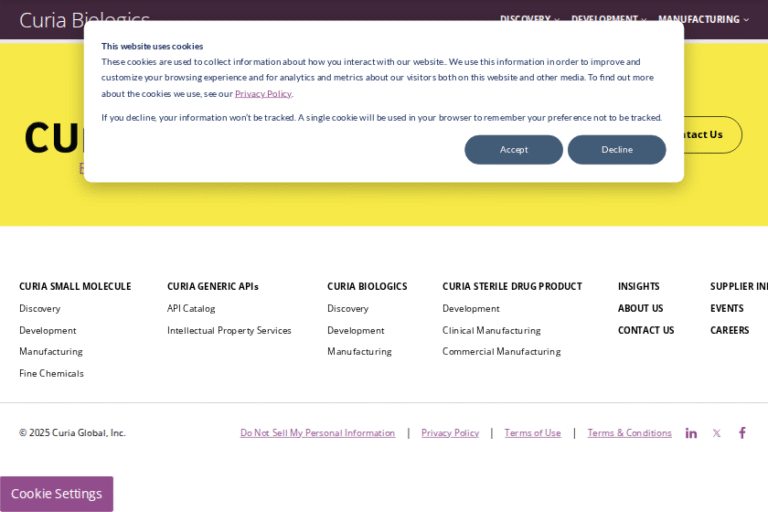This screenshot has width=768, height=512.
Task: Expand the Discovery dropdown in header
Action: [x=529, y=19]
